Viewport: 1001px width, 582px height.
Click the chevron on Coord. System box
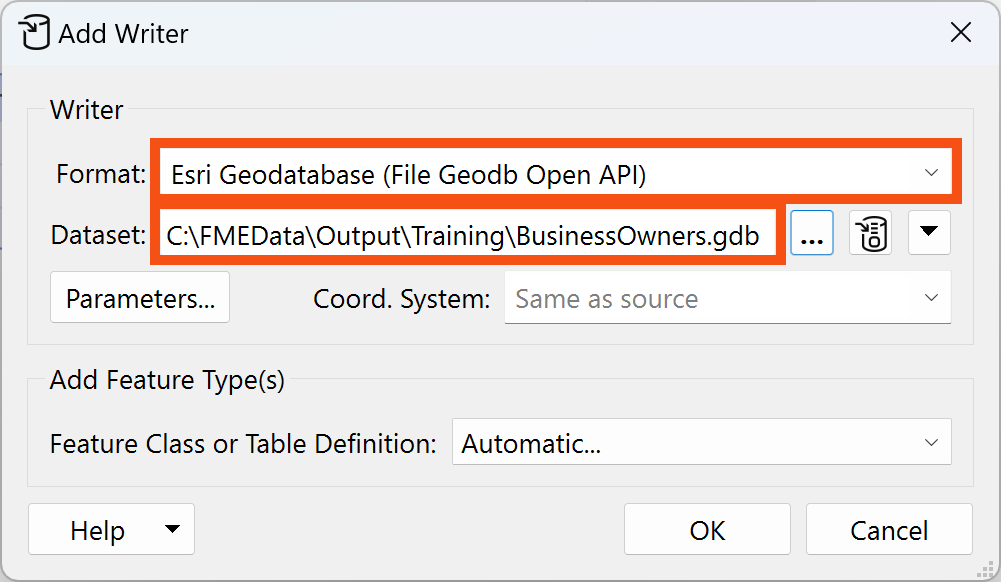tap(931, 298)
